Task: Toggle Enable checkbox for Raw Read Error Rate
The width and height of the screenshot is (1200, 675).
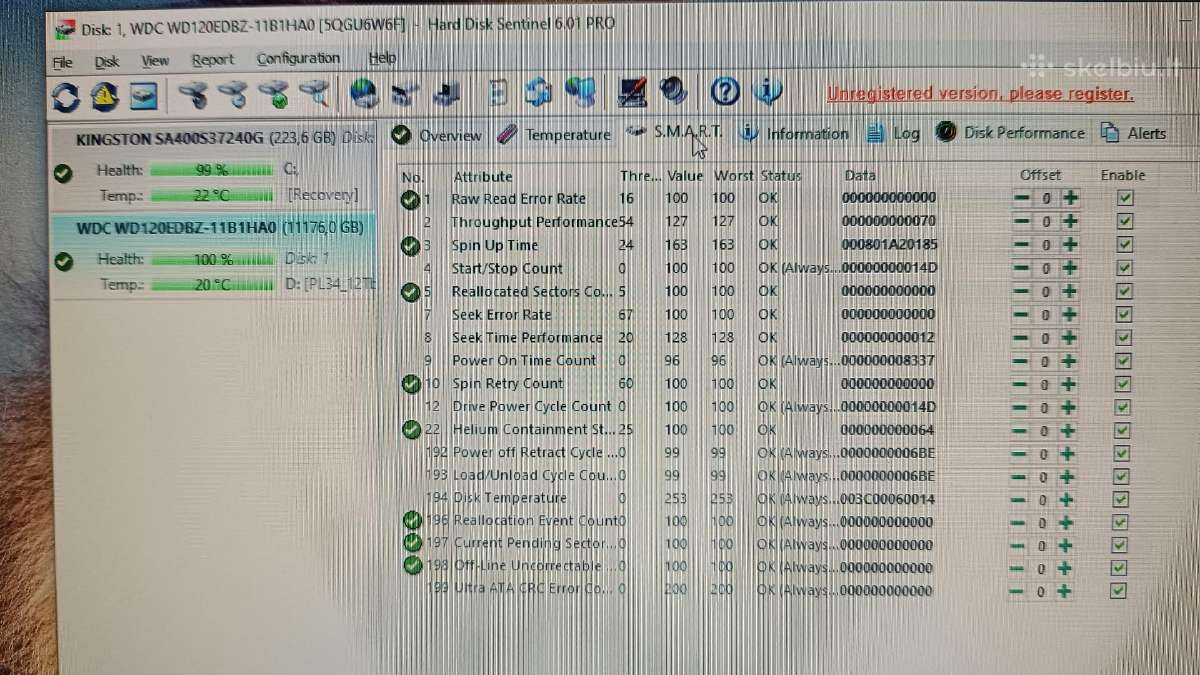Action: click(1125, 198)
